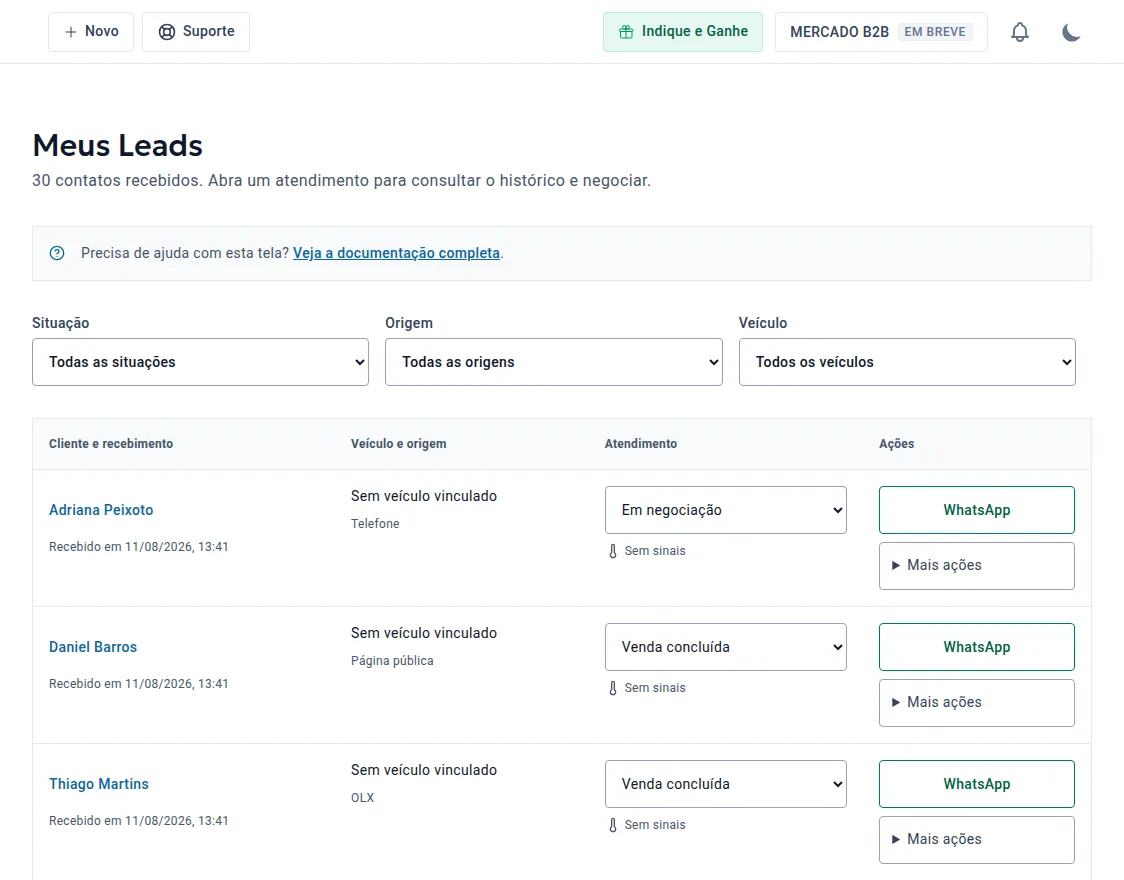This screenshot has width=1124, height=880.
Task: Open Daniel Barros Venda concluída dropdown
Action: (725, 647)
